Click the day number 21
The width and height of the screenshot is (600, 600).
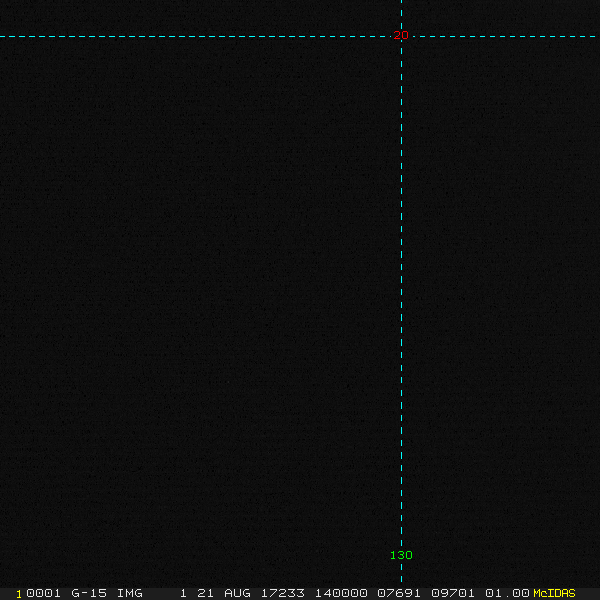click(205, 593)
